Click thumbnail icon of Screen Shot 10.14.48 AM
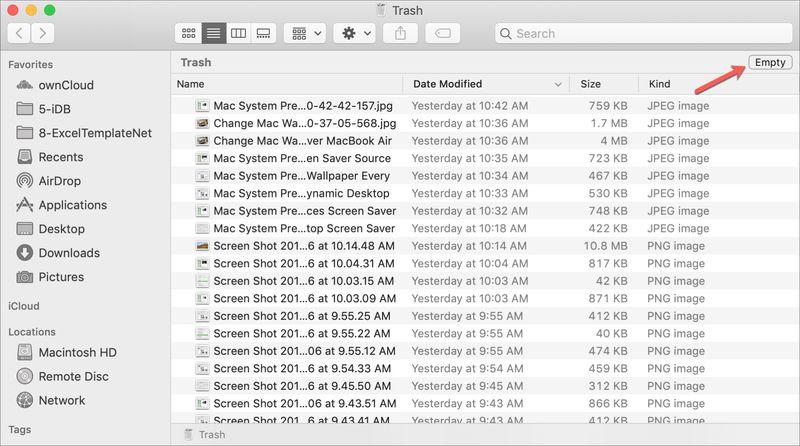Viewport: 800px width, 446px height. click(x=203, y=246)
